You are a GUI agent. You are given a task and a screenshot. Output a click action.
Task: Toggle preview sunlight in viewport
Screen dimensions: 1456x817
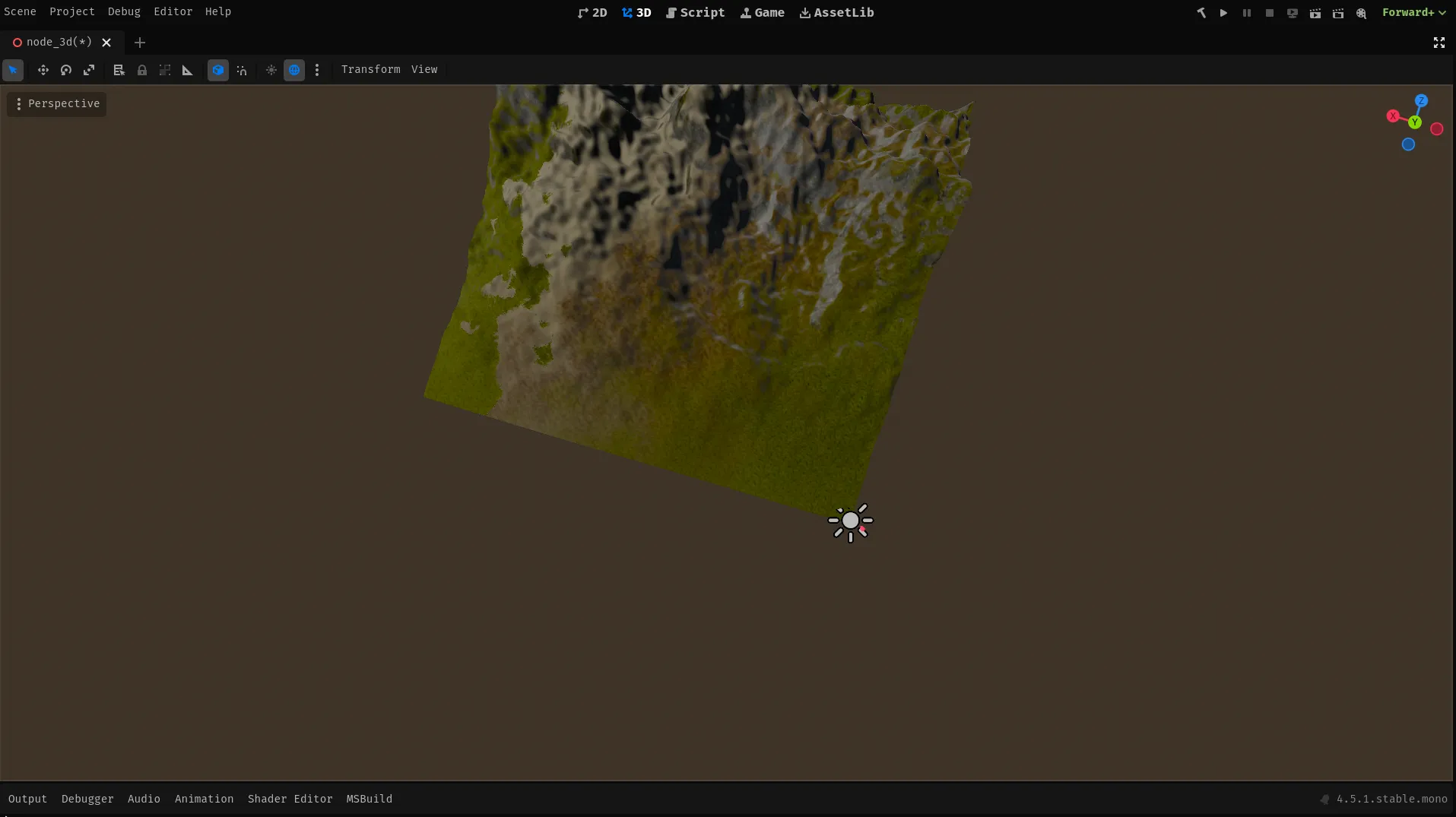[271, 70]
